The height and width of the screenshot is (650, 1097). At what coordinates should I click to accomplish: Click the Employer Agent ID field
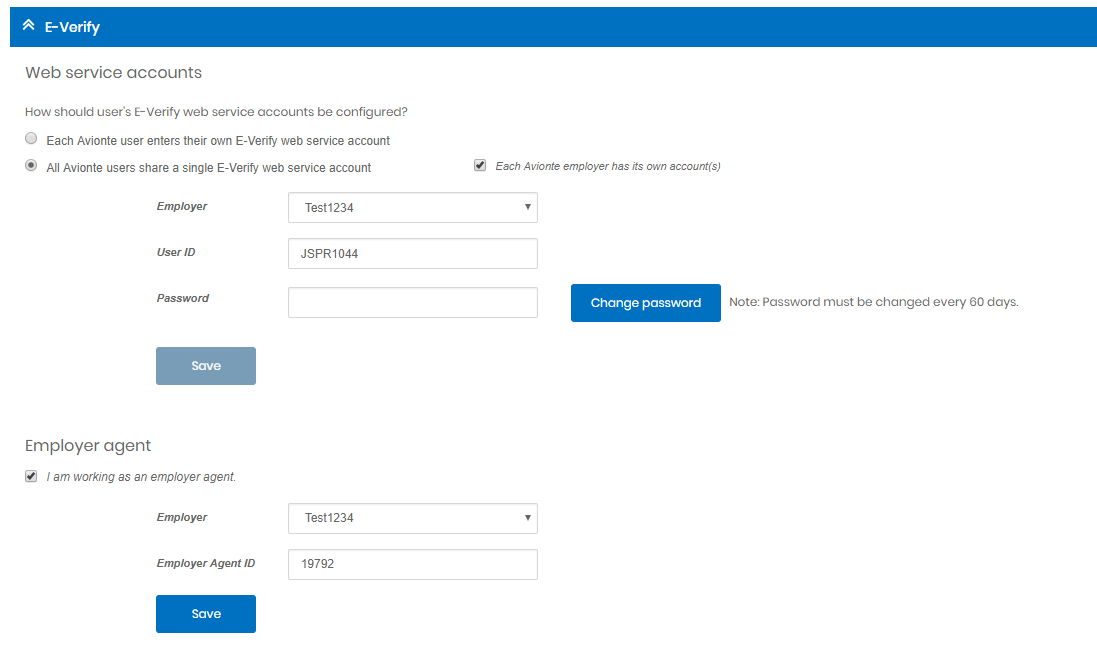click(413, 564)
